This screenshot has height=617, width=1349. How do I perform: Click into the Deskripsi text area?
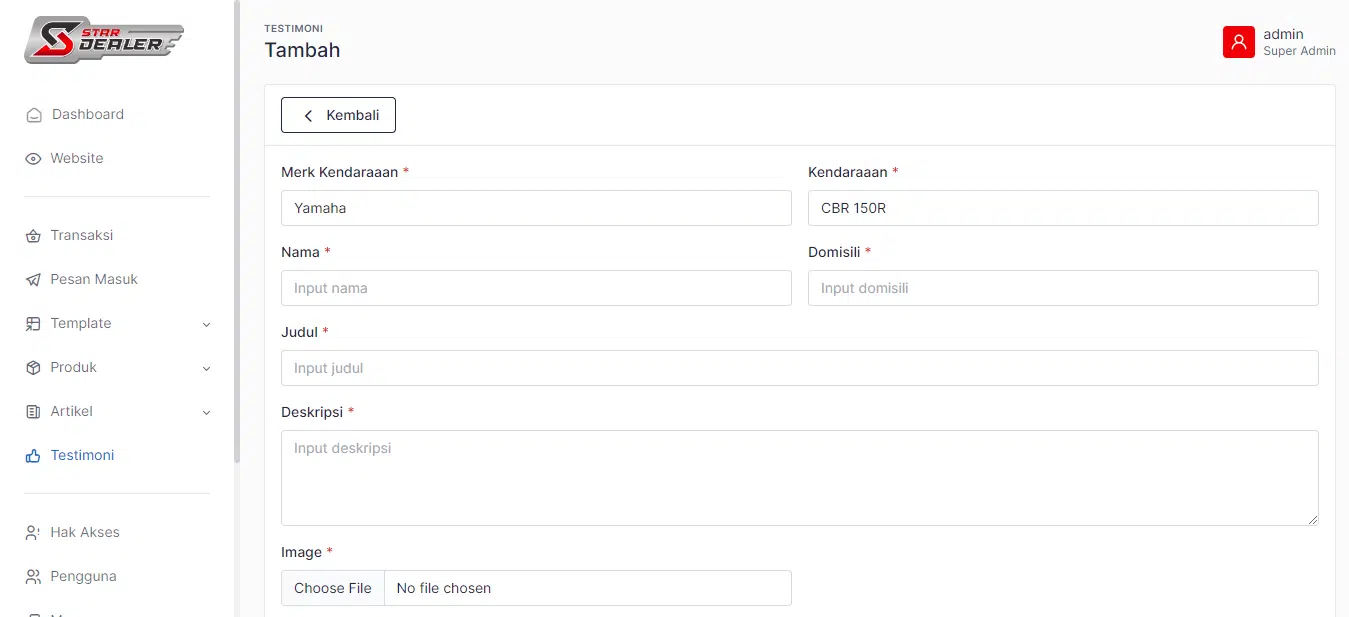point(799,477)
